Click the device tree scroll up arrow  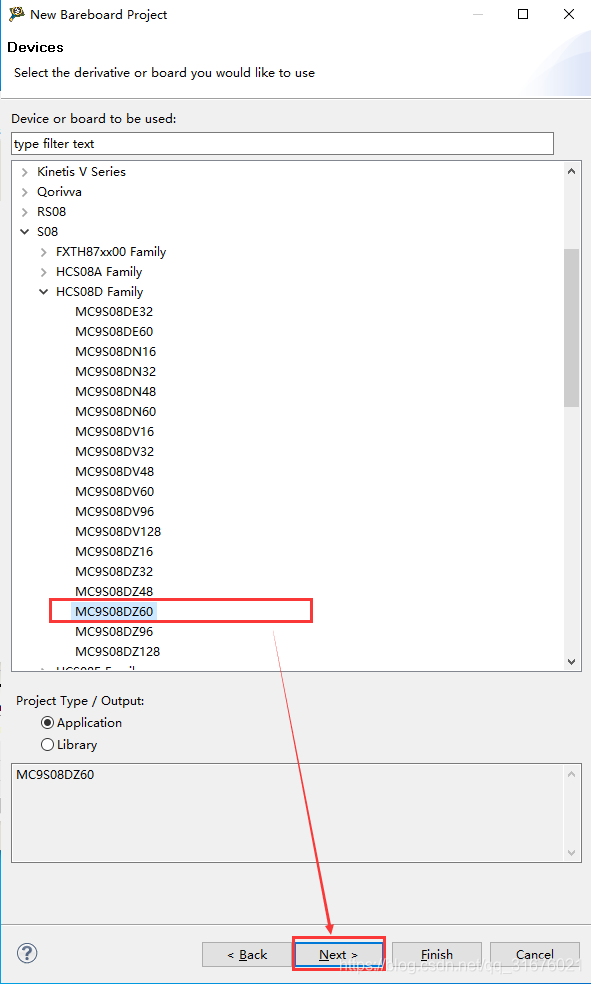click(x=572, y=171)
